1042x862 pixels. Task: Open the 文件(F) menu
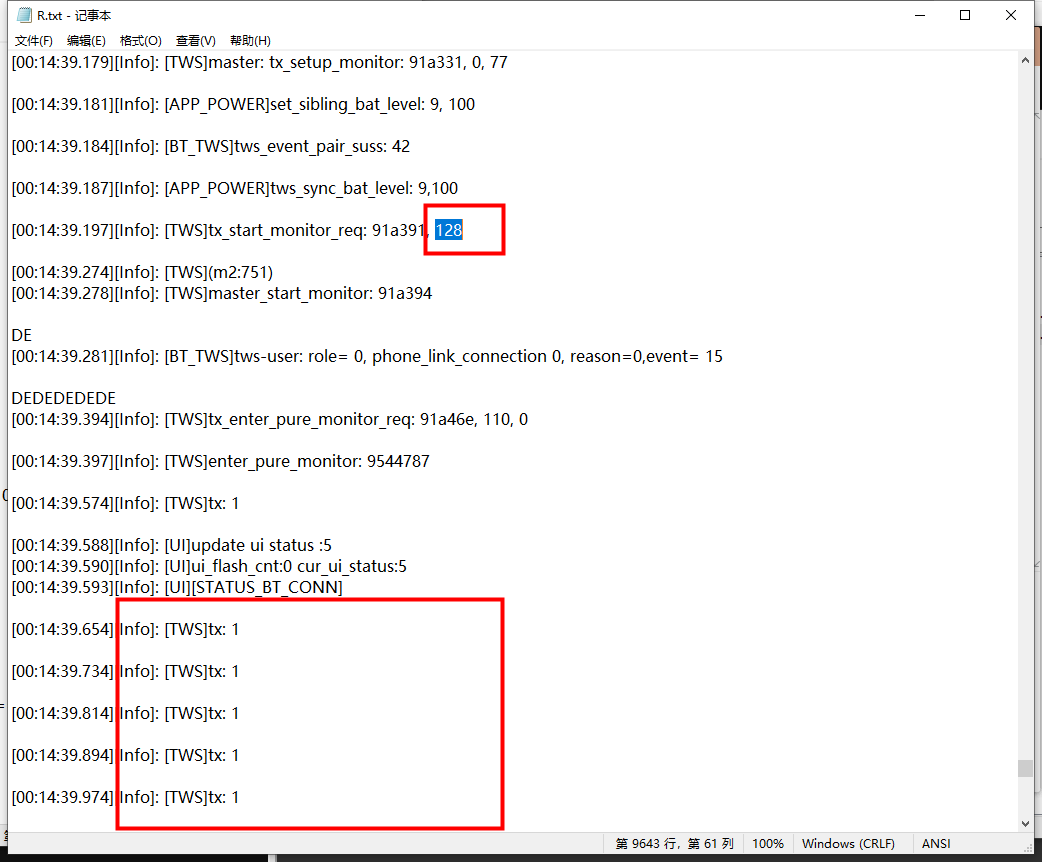tap(34, 41)
